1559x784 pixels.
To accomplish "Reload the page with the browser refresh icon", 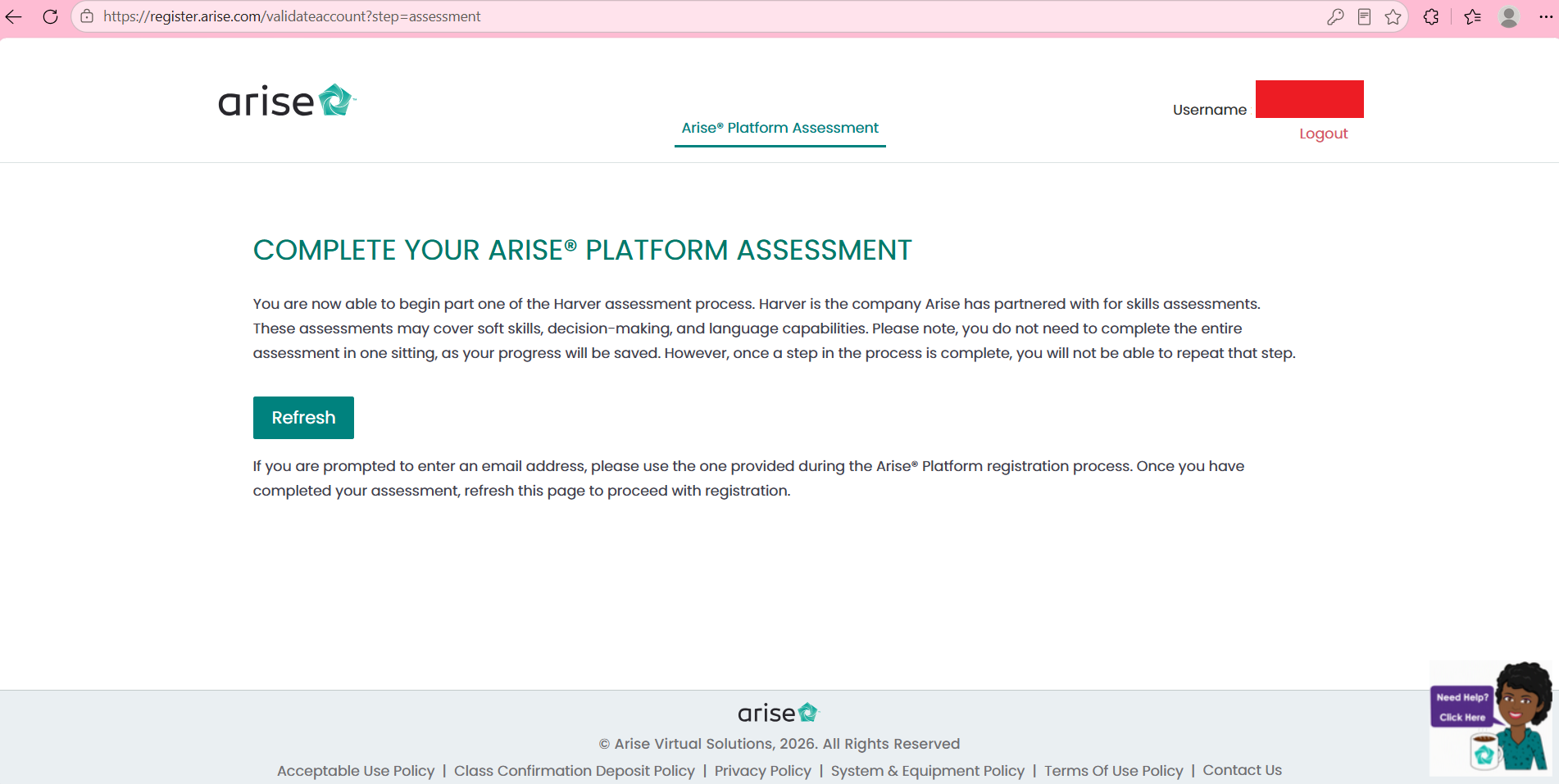I will click(50, 16).
